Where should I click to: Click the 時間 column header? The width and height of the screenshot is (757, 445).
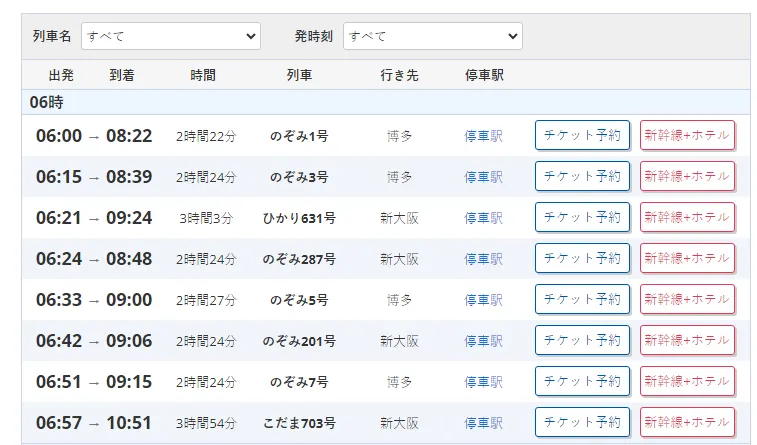[203, 75]
